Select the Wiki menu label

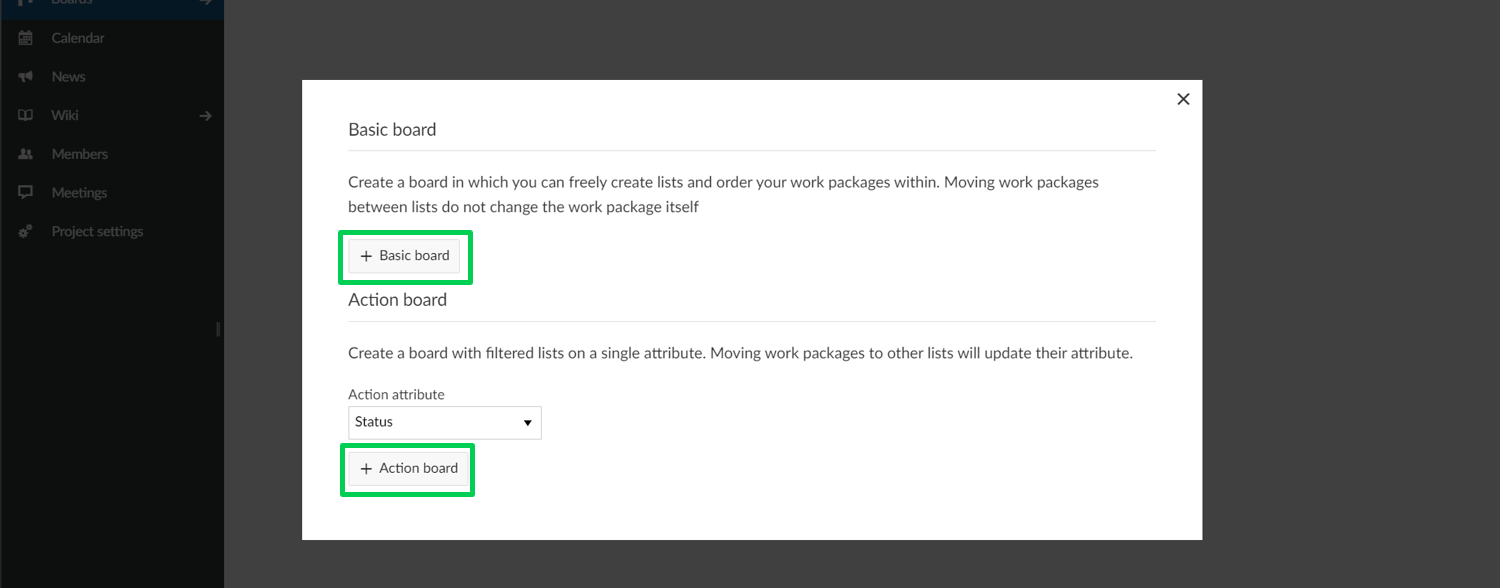click(x=65, y=115)
